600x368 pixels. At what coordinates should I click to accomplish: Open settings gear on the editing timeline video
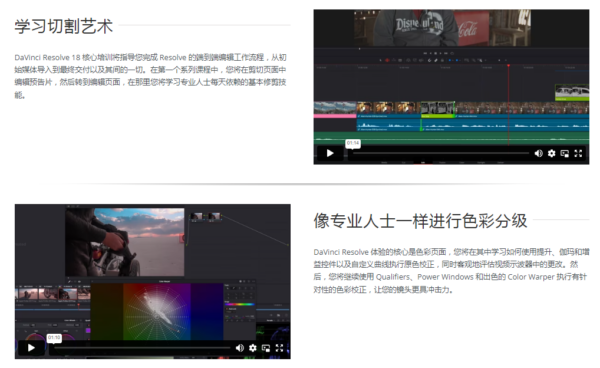[551, 153]
